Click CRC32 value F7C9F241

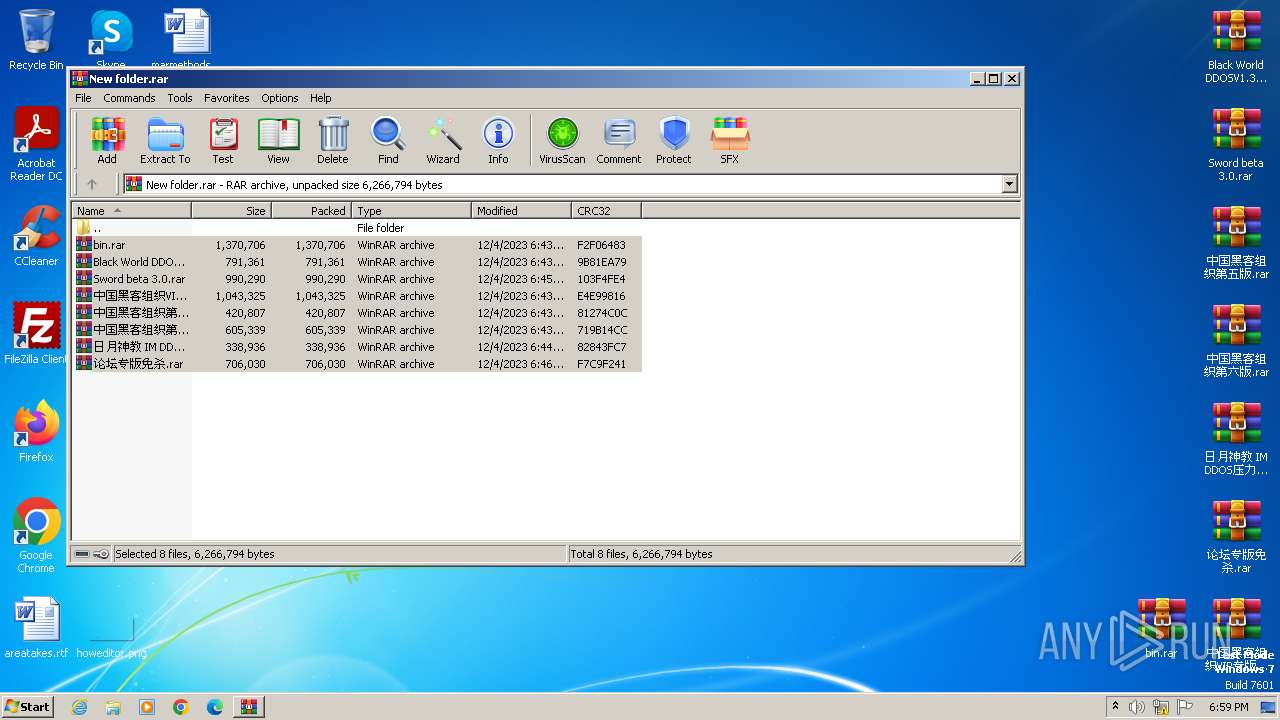pos(601,364)
